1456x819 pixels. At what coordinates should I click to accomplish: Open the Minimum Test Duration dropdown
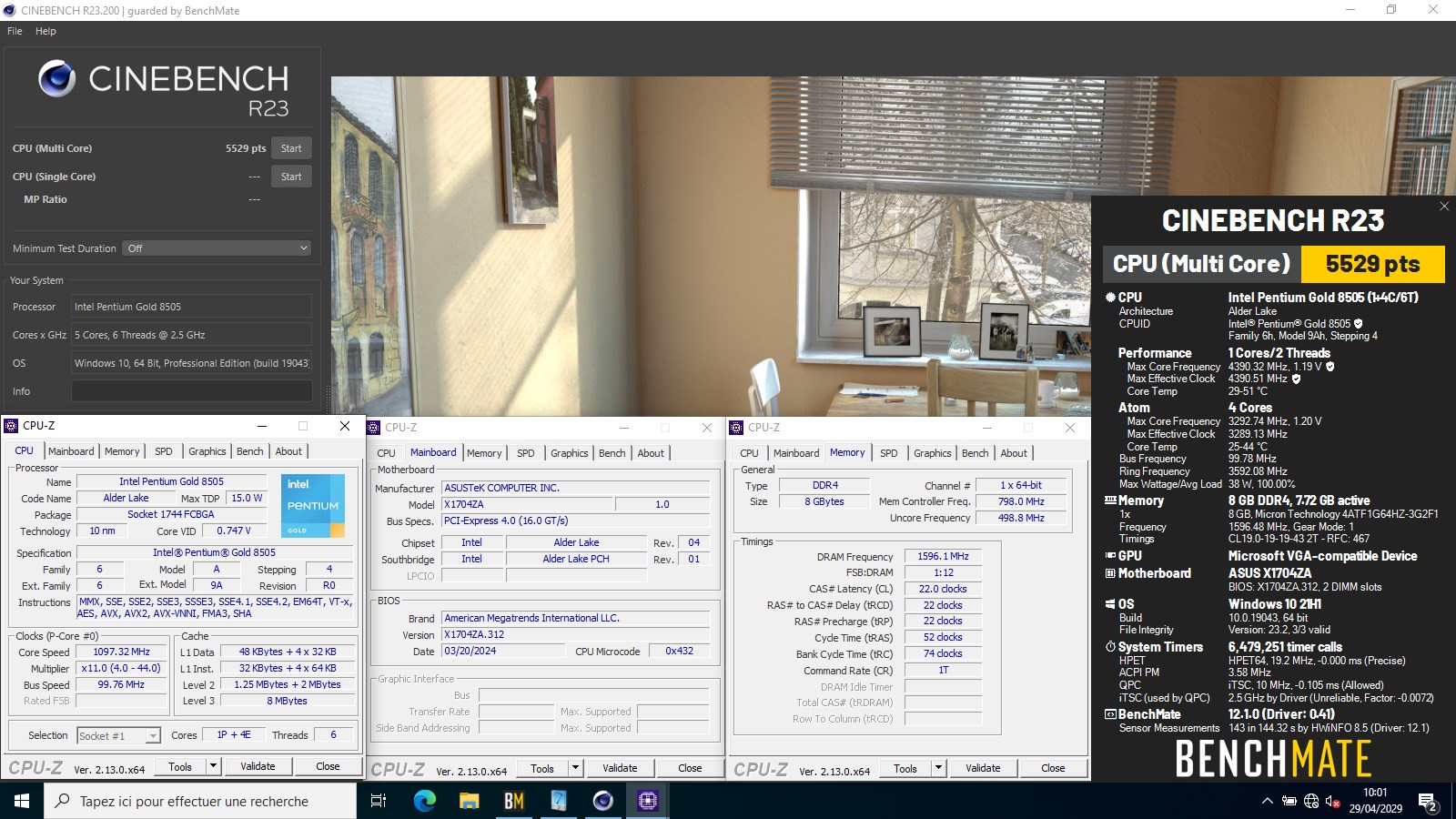[x=217, y=248]
